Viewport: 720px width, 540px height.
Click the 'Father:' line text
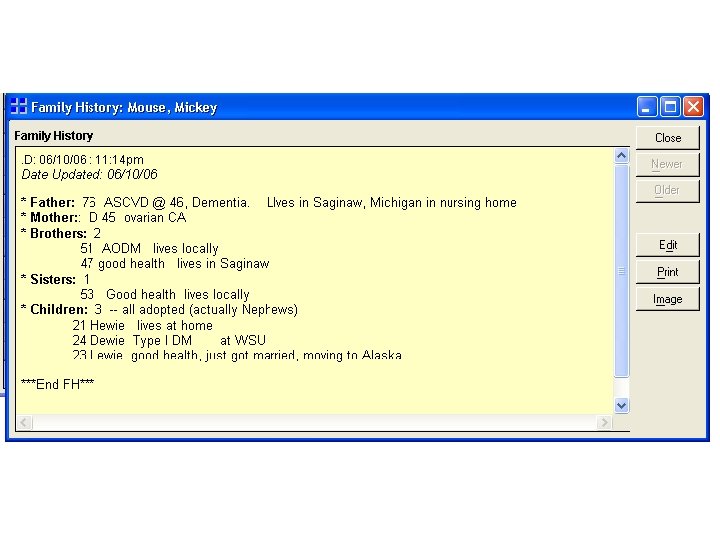pyautogui.click(x=269, y=202)
